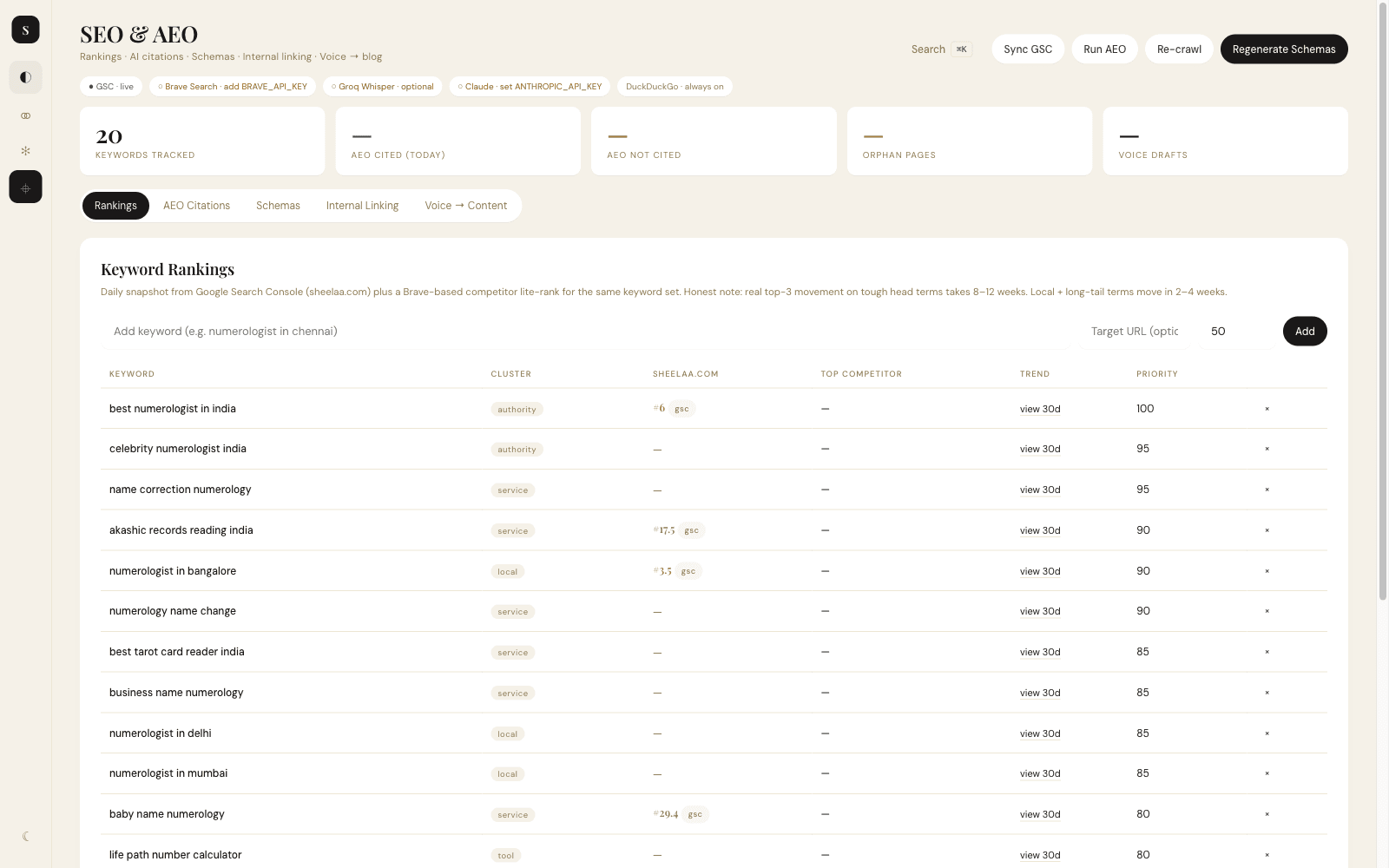Open the linked rings sidebar icon
The height and width of the screenshot is (868, 1389).
point(25,115)
